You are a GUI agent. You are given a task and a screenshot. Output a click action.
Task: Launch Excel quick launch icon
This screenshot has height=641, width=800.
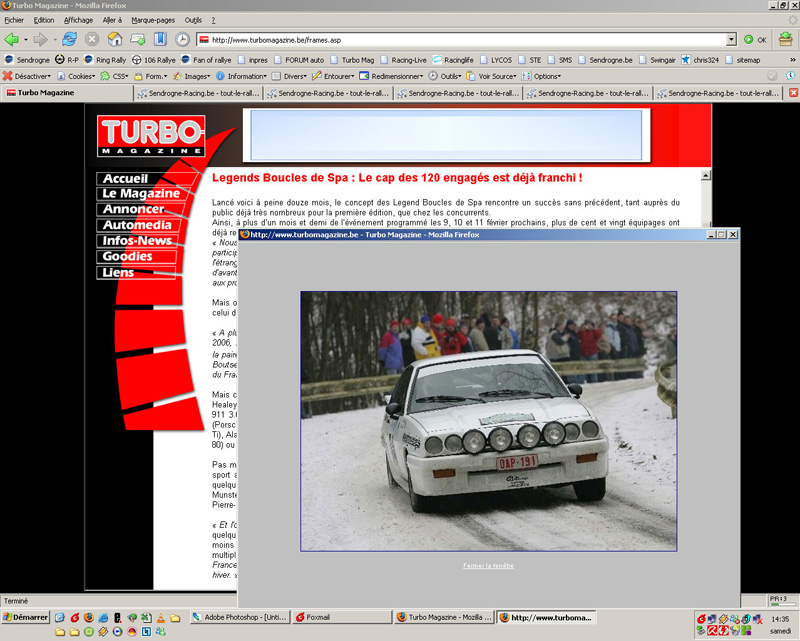(146, 618)
